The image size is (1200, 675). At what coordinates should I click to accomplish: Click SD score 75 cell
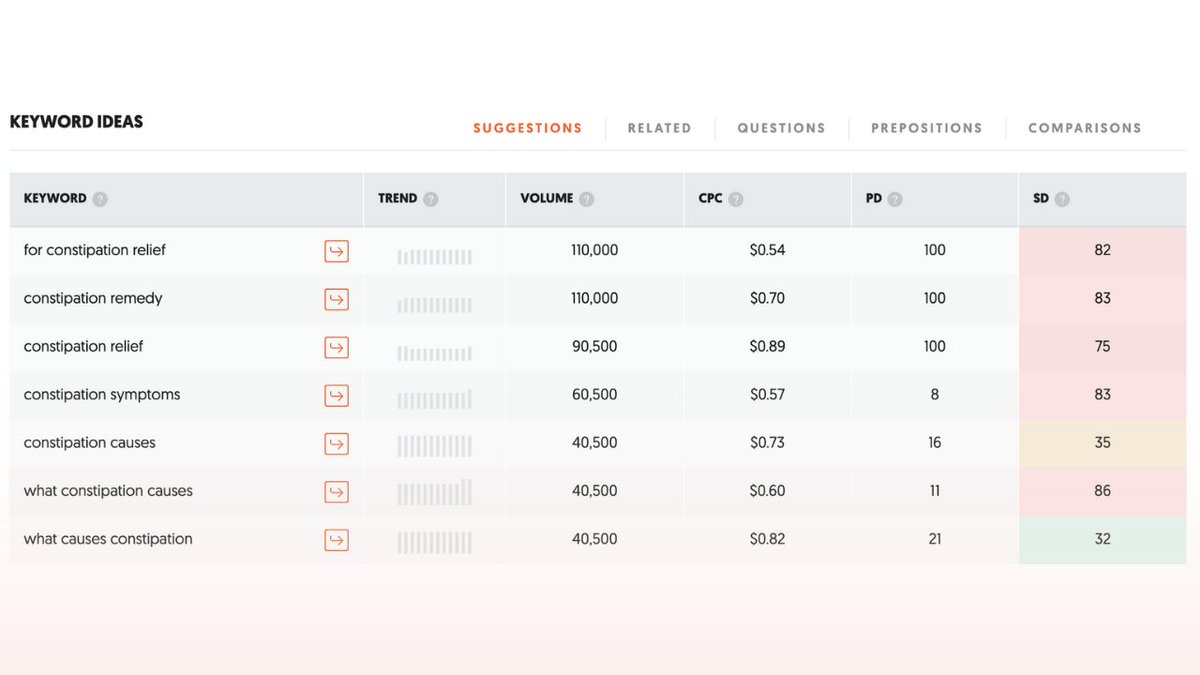pos(1103,346)
